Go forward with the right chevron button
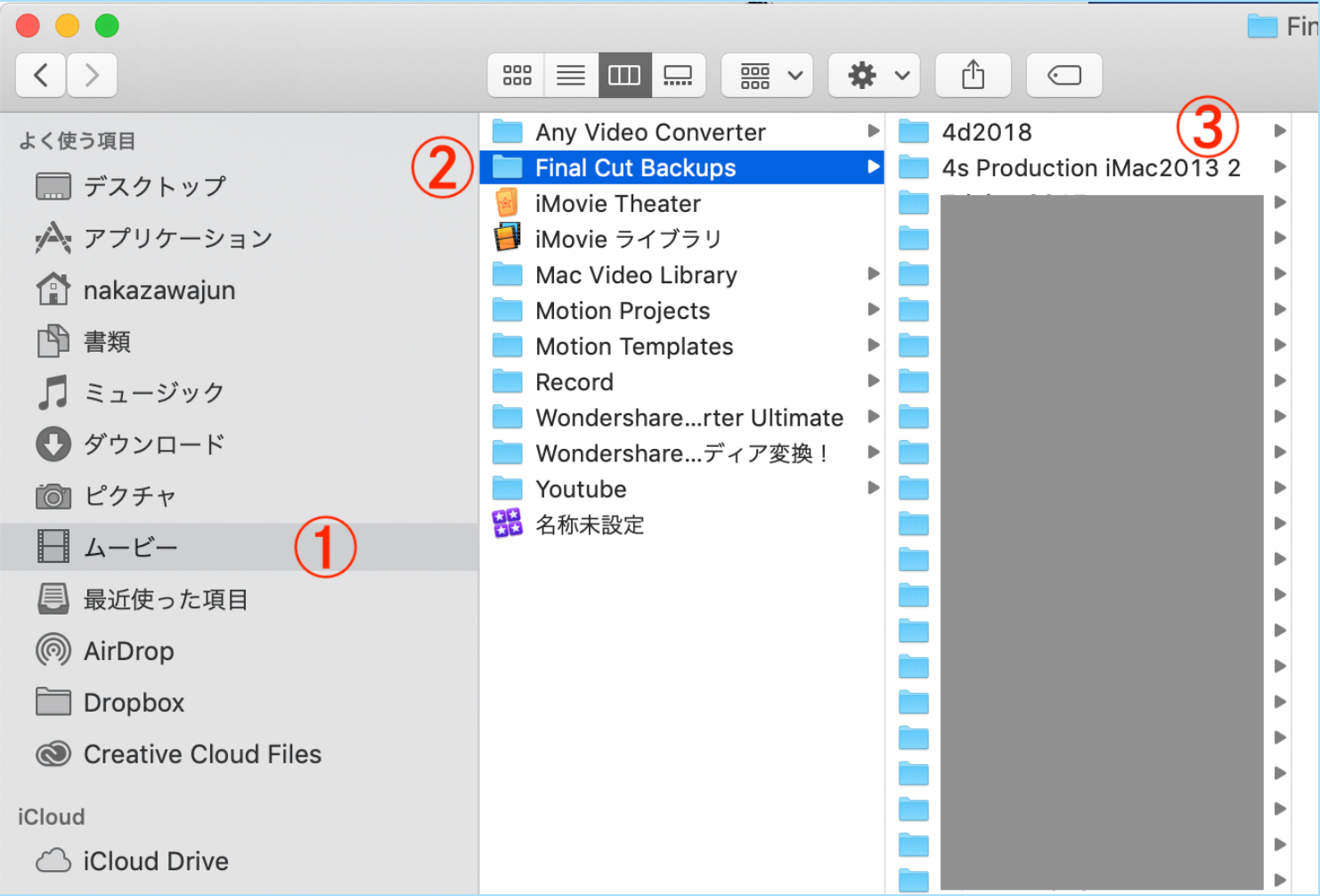The image size is (1320, 896). pyautogui.click(x=92, y=76)
